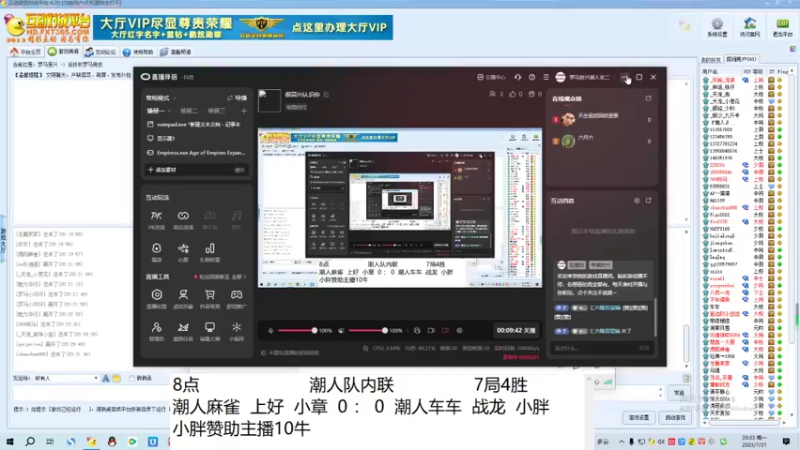The width and height of the screenshot is (800, 450).
Task: Open the 游戏推广 gamepad tool
Action: (236, 298)
